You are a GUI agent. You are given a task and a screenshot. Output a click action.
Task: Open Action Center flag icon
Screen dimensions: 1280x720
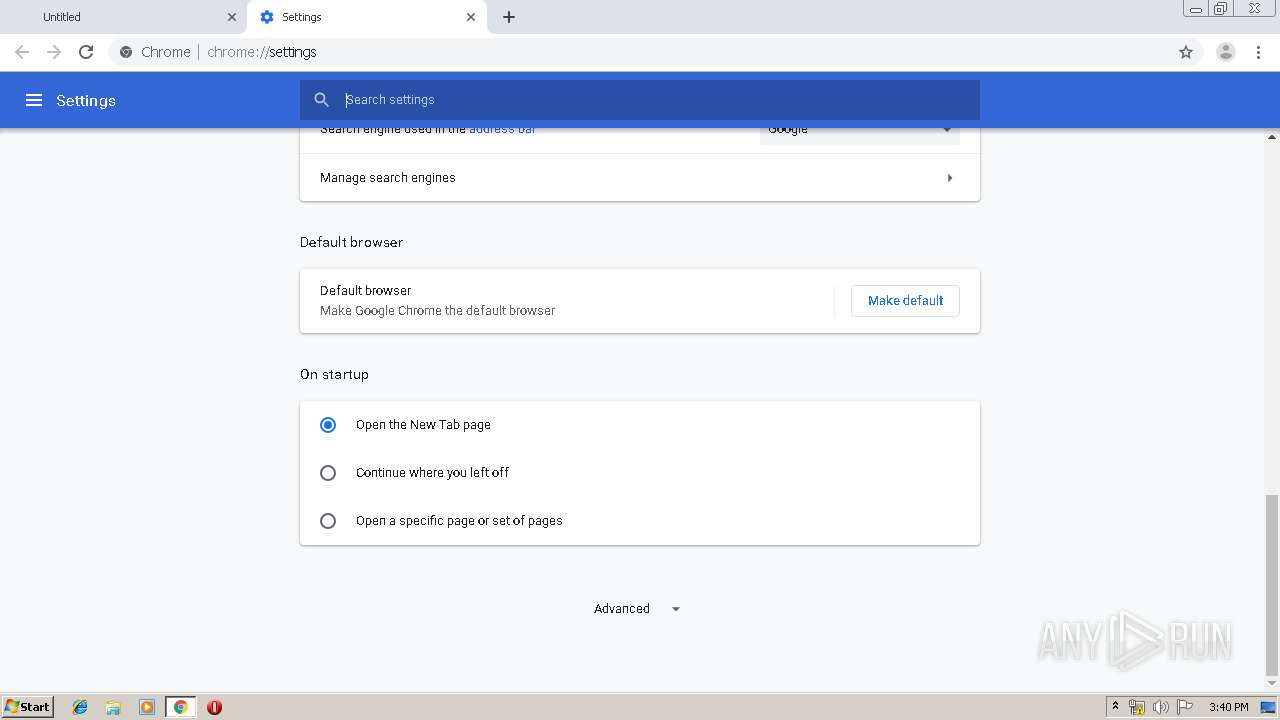(1185, 707)
